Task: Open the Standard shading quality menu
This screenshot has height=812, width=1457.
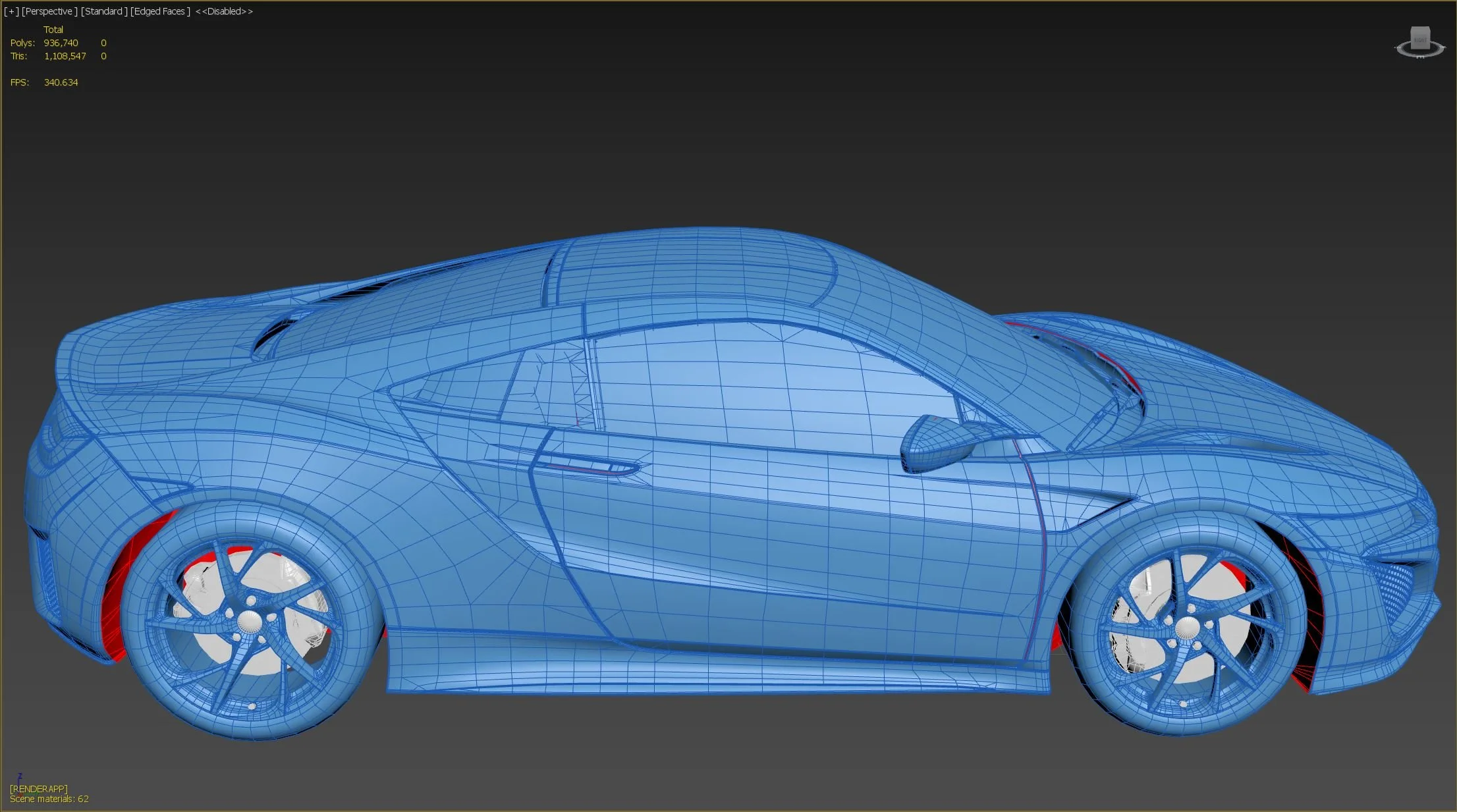Action: click(x=104, y=11)
